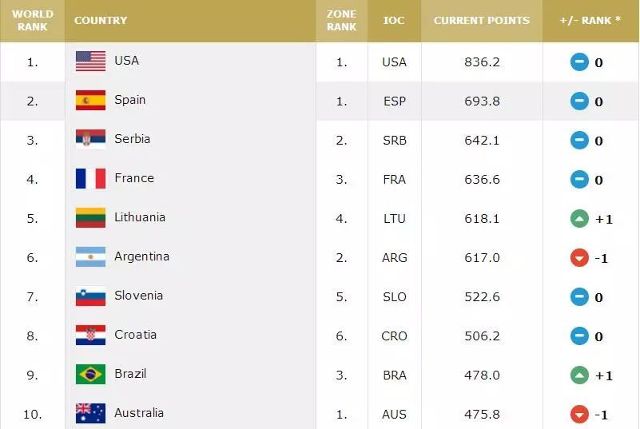Open the Argentina country link
640x429 pixels.
(x=142, y=256)
